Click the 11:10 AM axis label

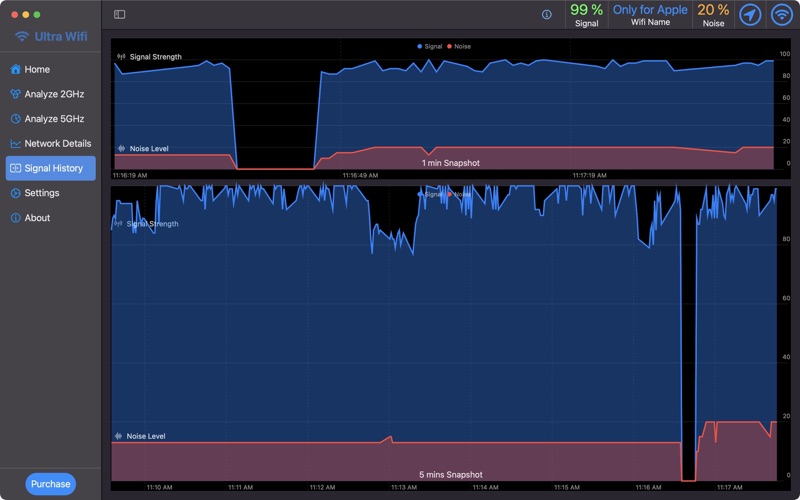click(x=159, y=488)
